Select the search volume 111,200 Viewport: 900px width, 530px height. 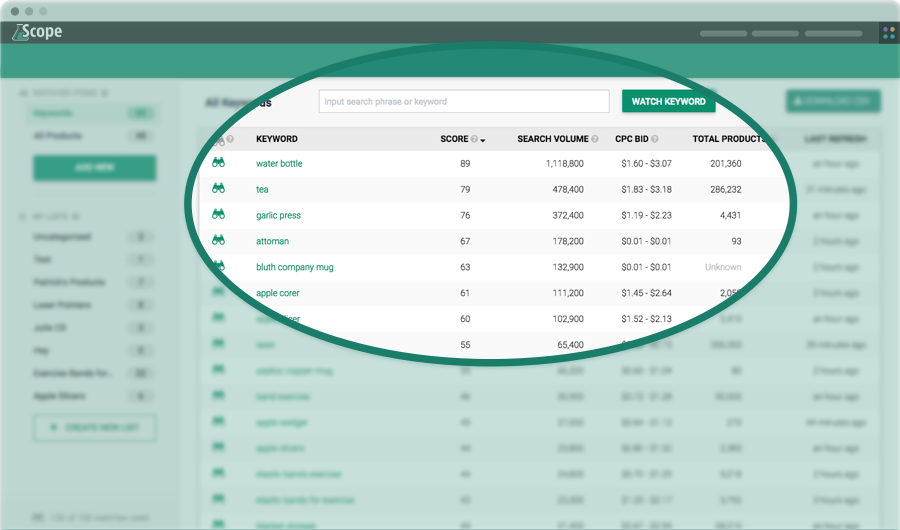click(568, 293)
